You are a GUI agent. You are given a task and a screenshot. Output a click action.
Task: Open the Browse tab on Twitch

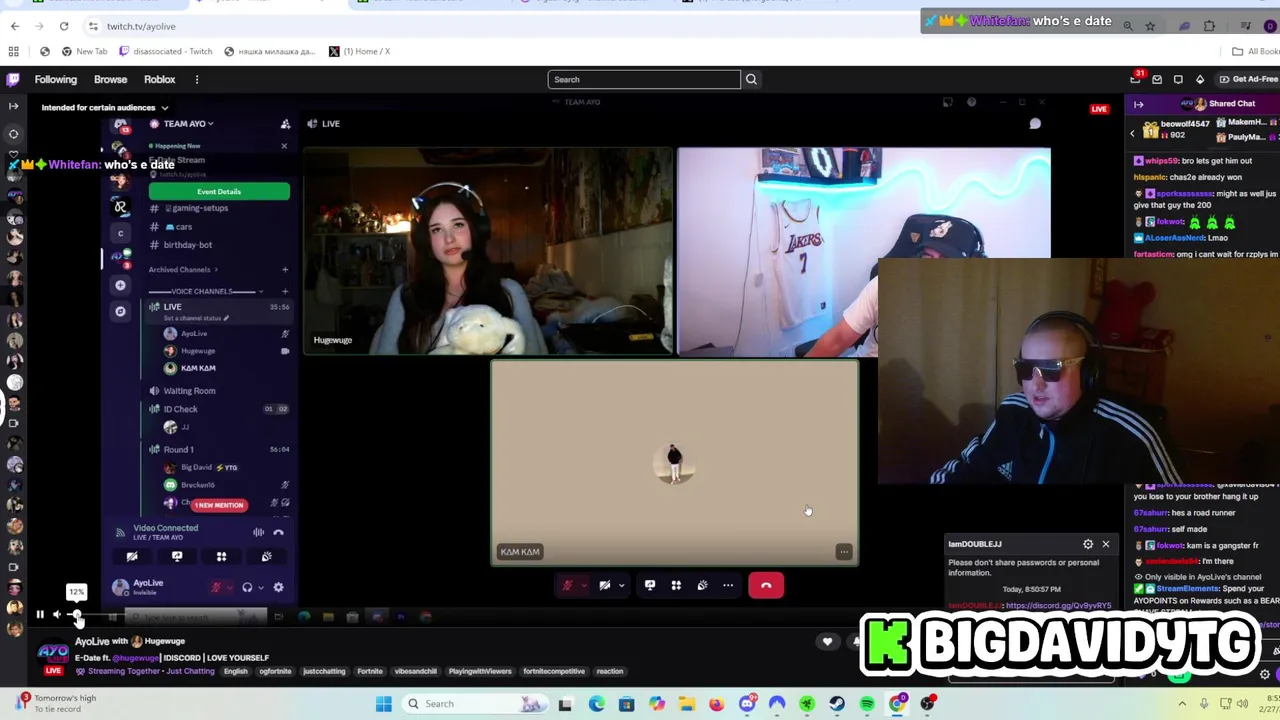(x=110, y=79)
